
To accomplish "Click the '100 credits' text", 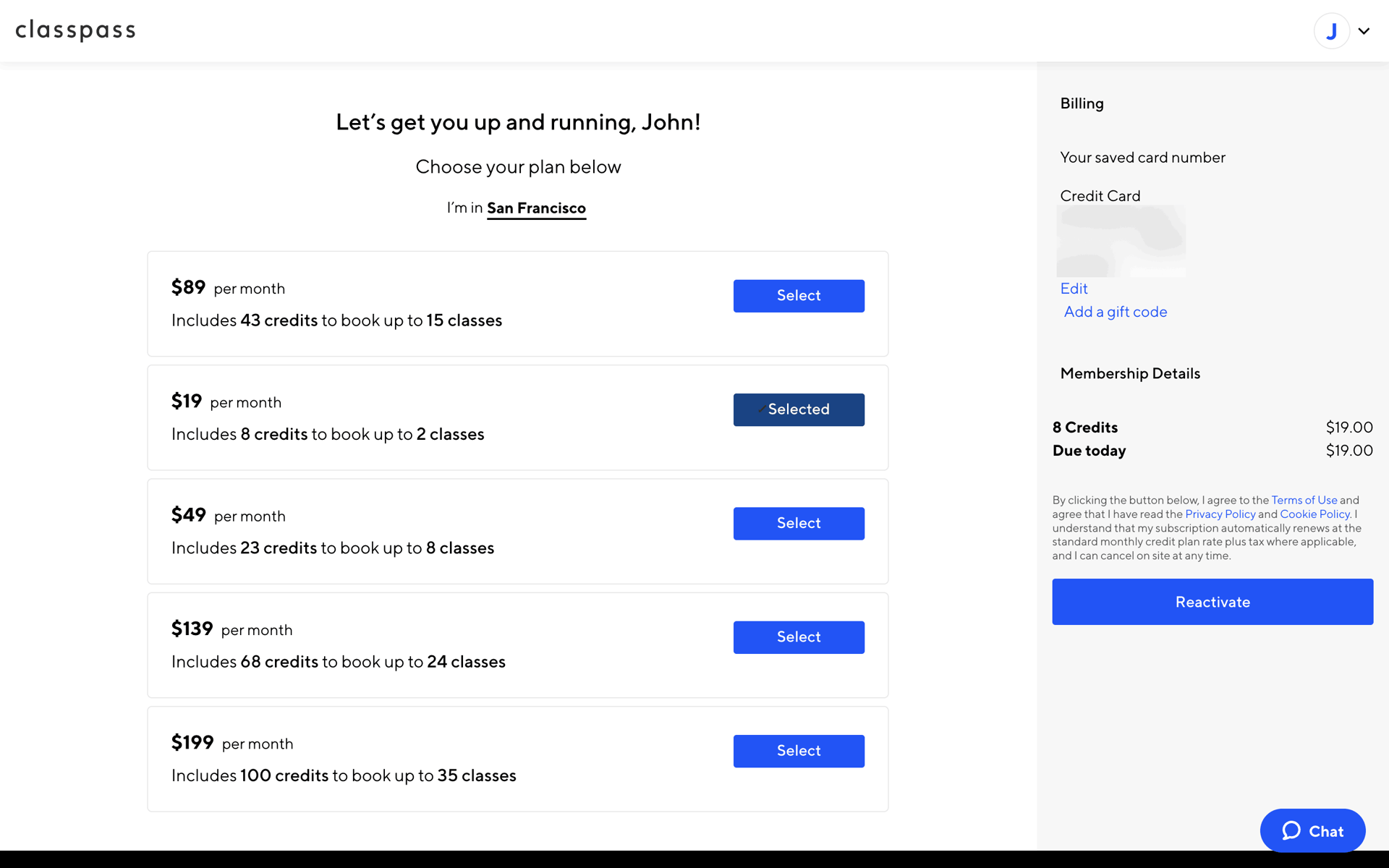I will 284,775.
